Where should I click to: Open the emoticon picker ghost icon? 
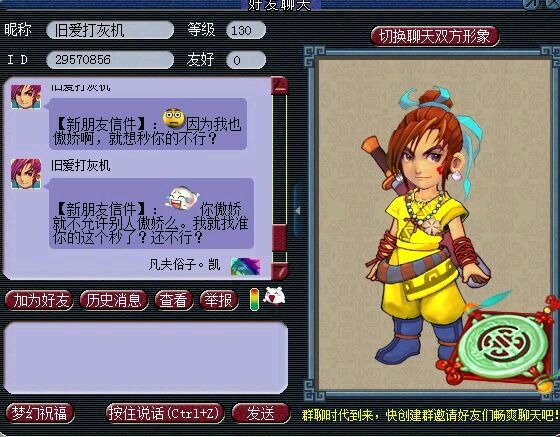(274, 297)
